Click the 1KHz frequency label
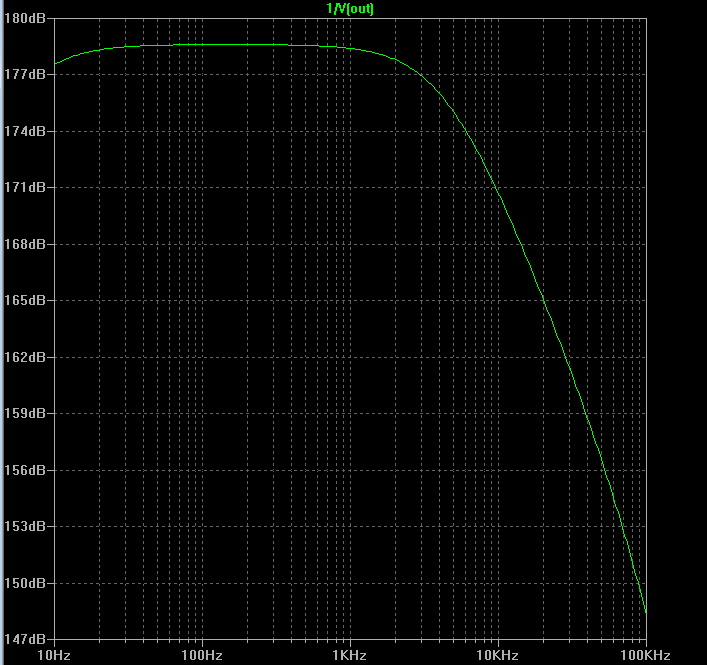The width and height of the screenshot is (707, 665). [x=349, y=655]
